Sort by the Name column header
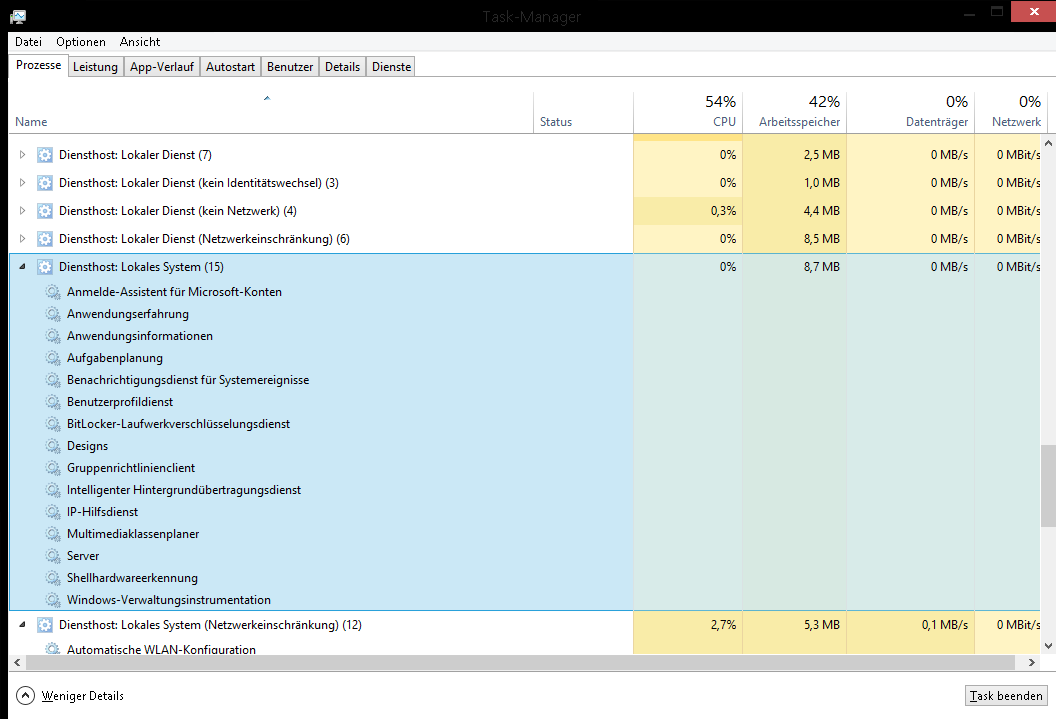Screen dimensions: 1056x719 point(271,112)
